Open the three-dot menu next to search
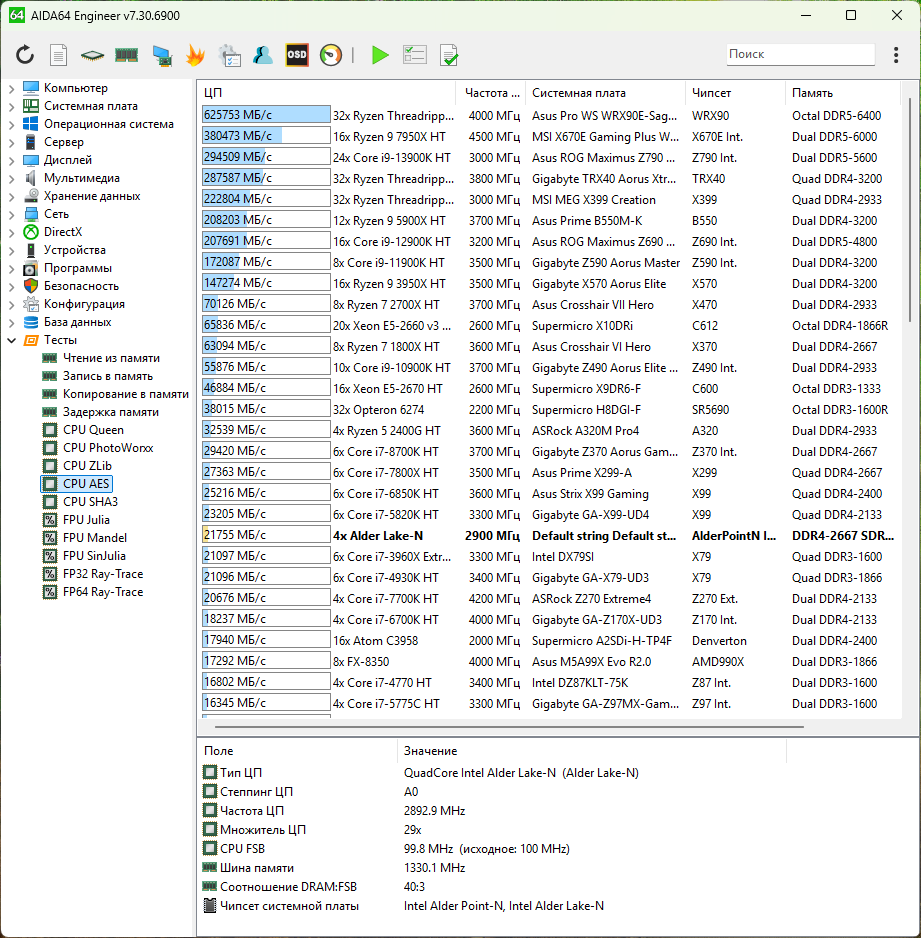921x938 pixels. (x=895, y=55)
